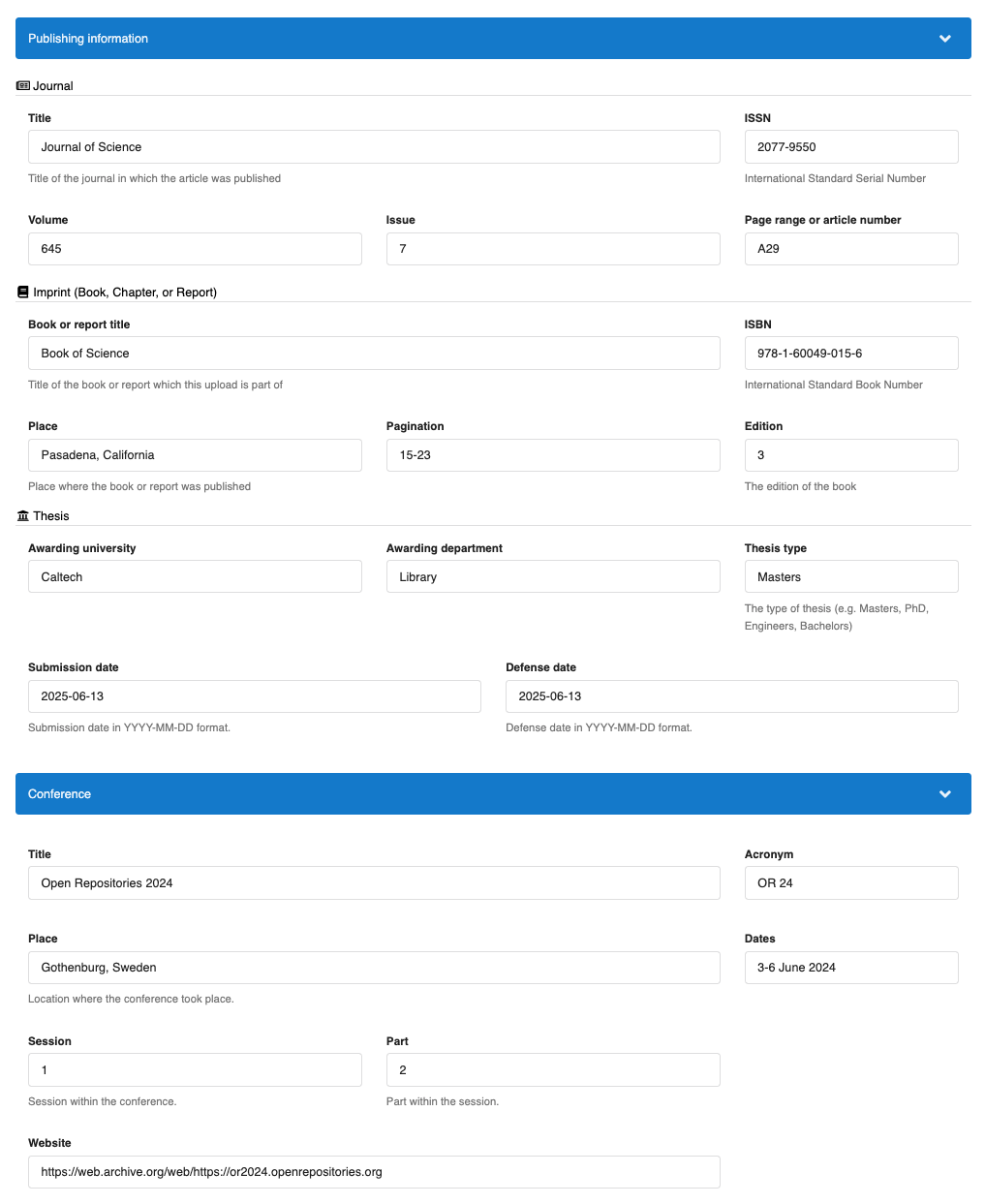The image size is (985, 1204).
Task: Click the Imprint book icon
Action: click(23, 293)
